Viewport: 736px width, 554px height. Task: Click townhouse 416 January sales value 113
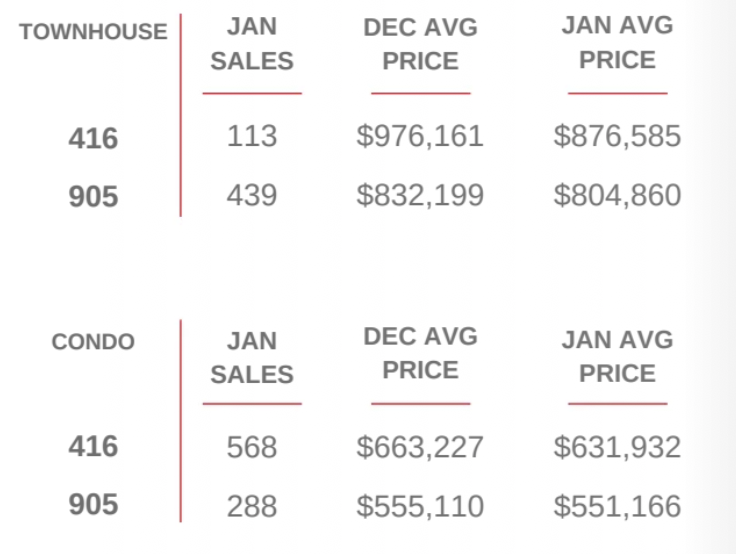252,136
